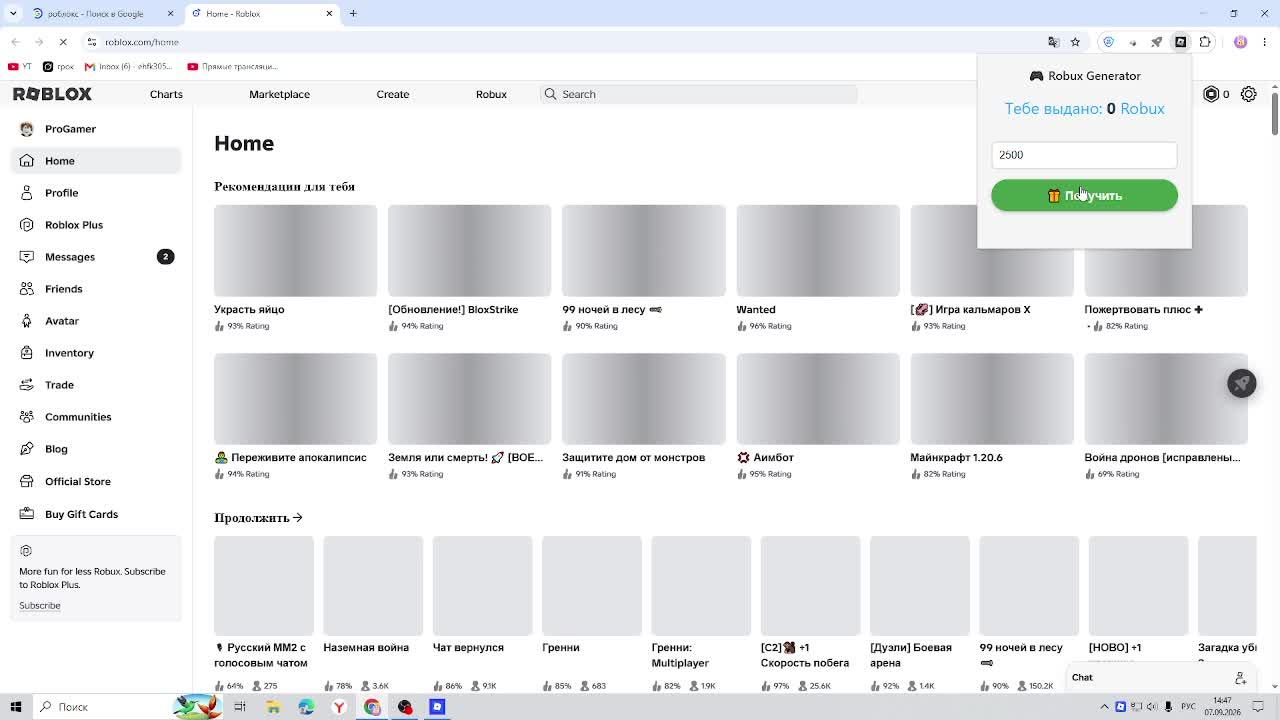Open the Windows Start menu
Viewport: 1280px width, 720px height.
pyautogui.click(x=16, y=707)
